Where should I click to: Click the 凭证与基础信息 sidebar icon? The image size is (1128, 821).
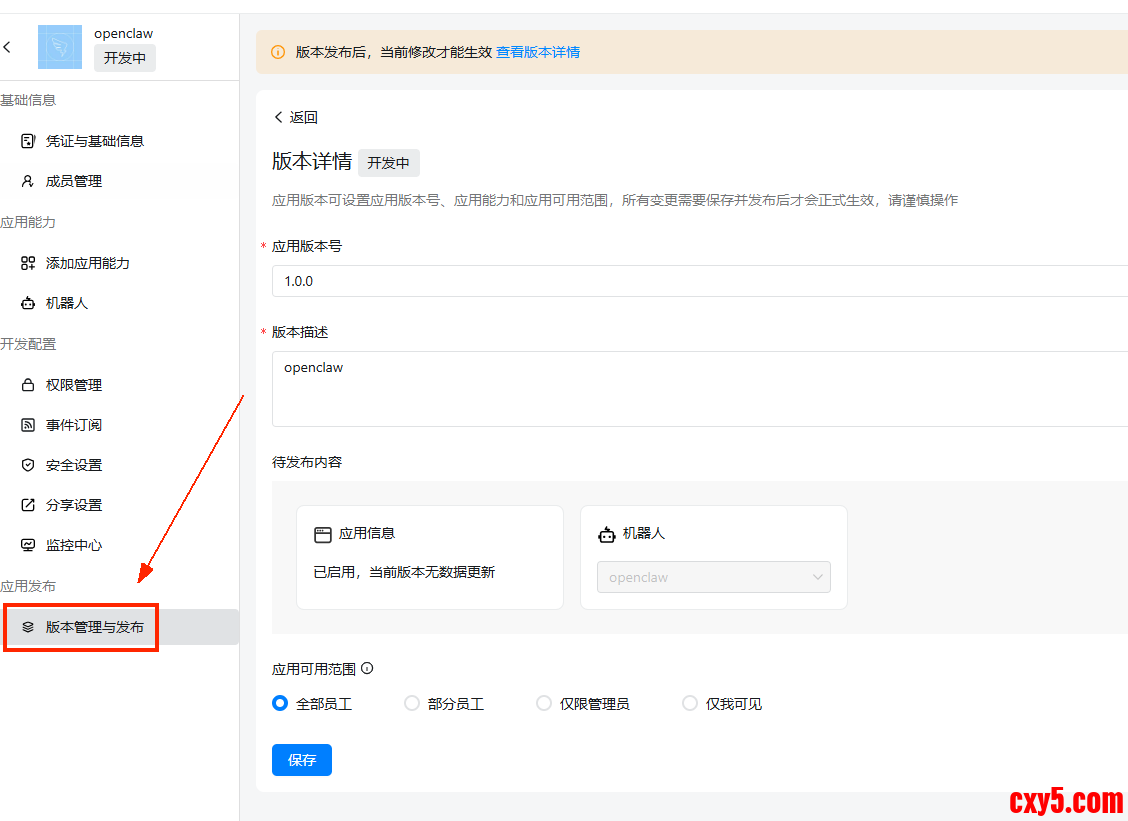click(28, 141)
